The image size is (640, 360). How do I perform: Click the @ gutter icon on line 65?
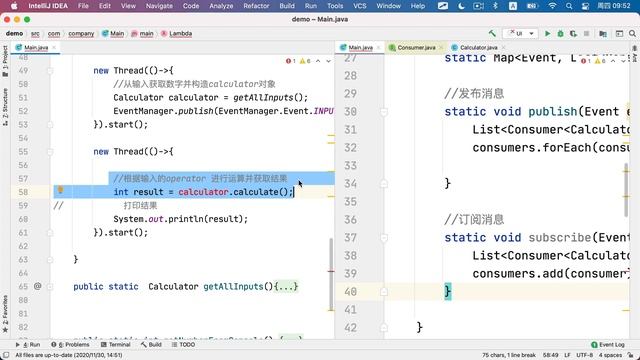pyautogui.click(x=38, y=286)
